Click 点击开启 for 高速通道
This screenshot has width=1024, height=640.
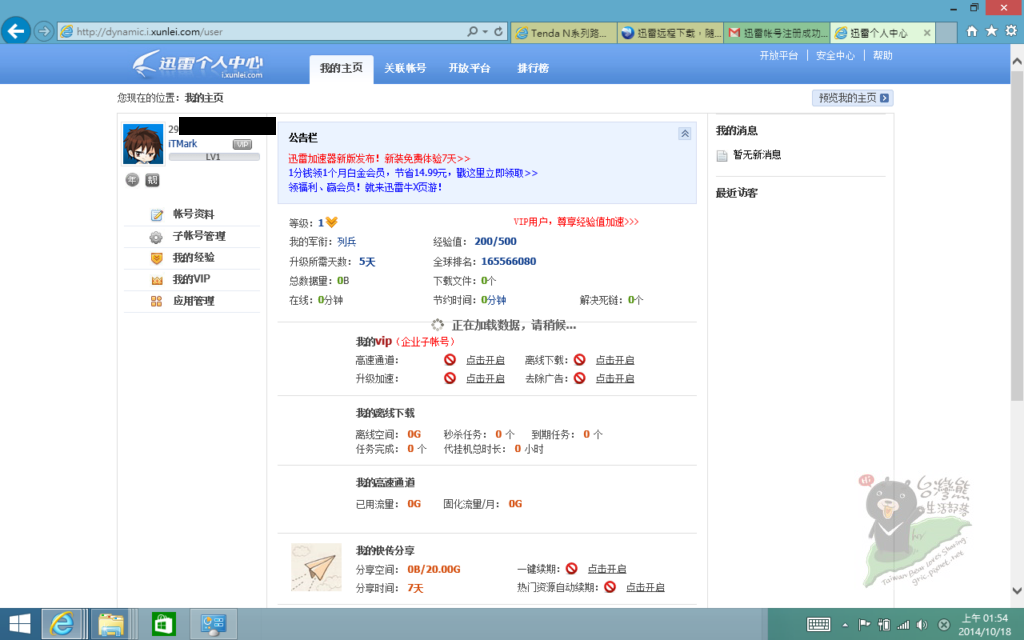tap(485, 360)
